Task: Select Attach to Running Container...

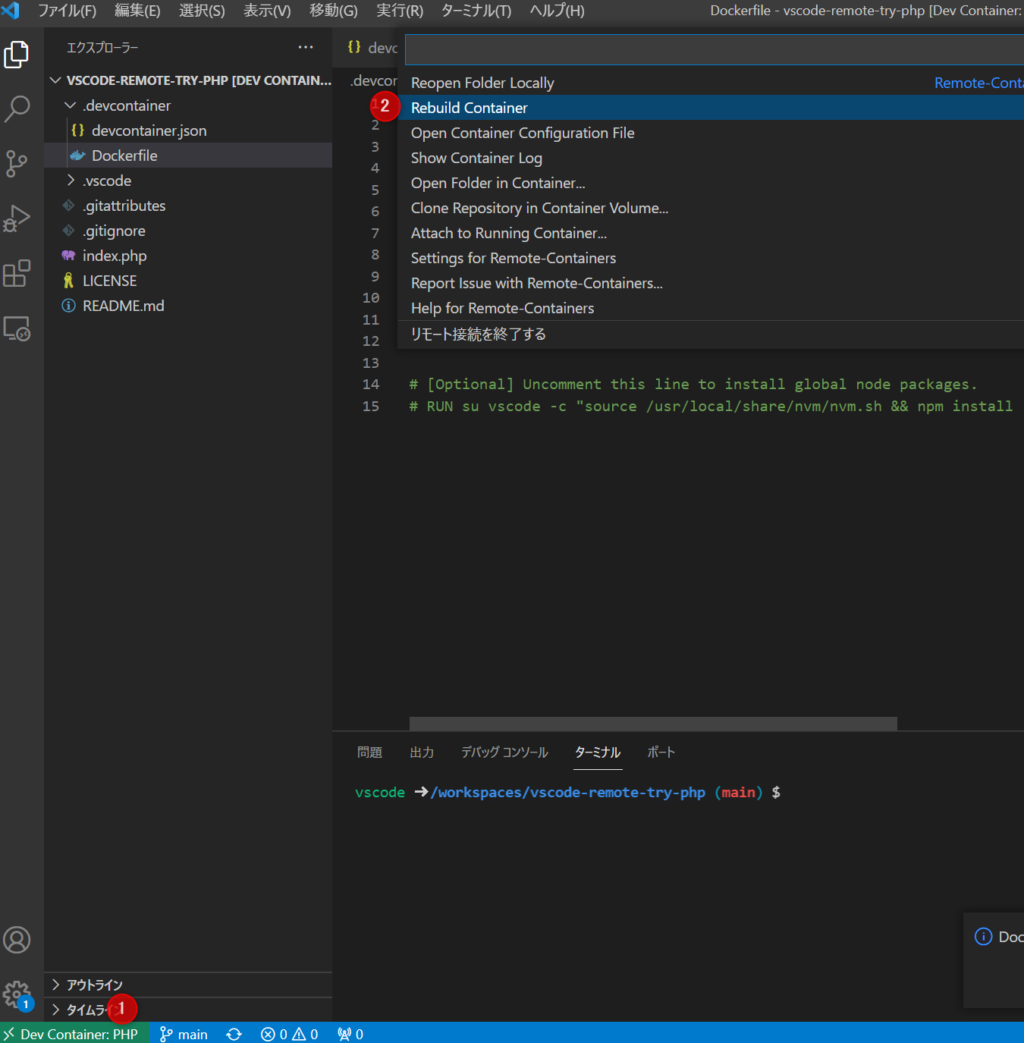Action: coord(711,233)
